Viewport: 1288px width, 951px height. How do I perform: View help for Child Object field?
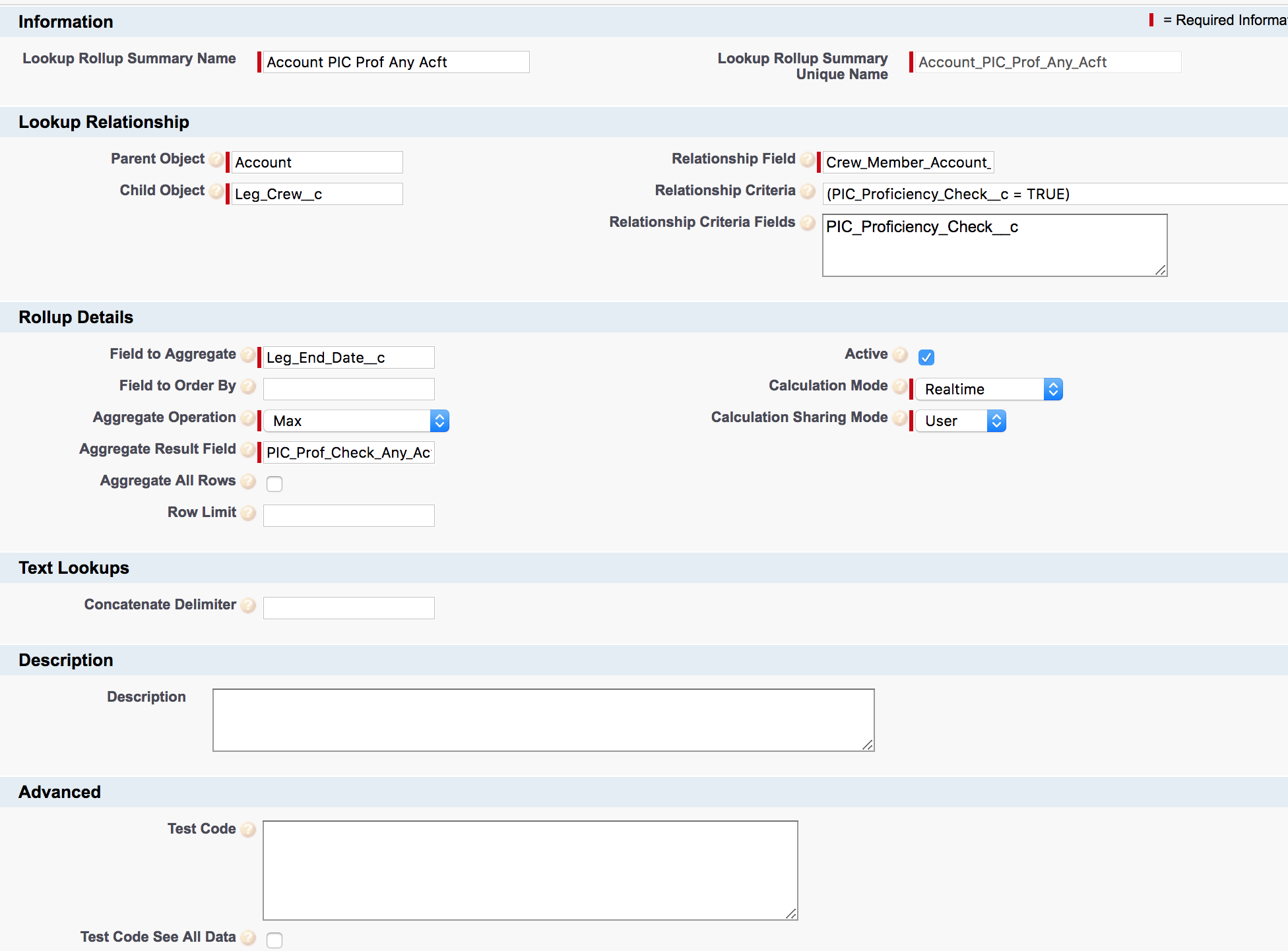point(216,192)
